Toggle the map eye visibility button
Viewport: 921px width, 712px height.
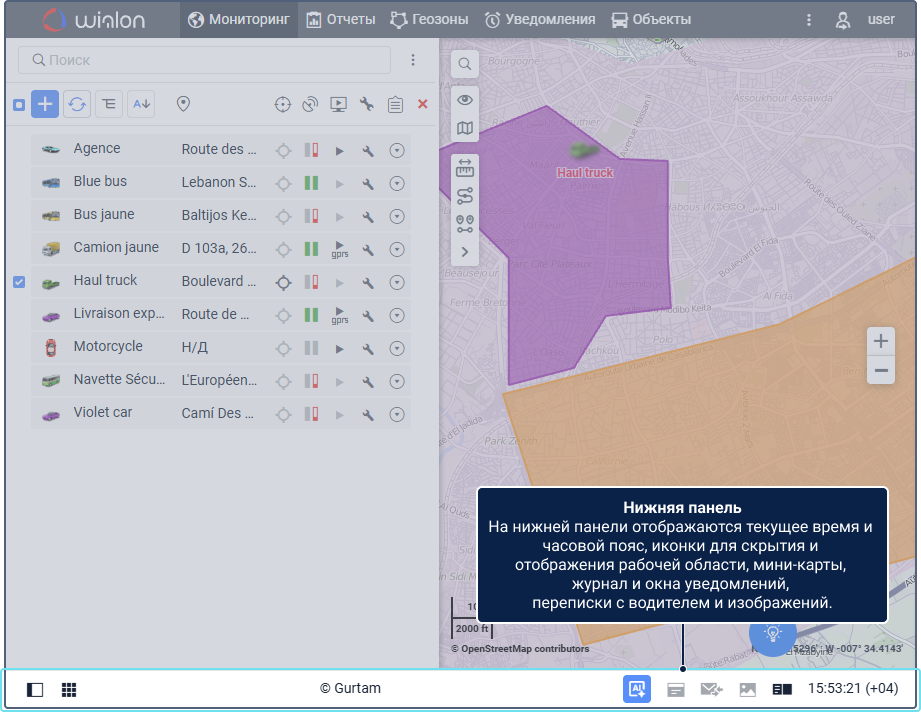click(465, 100)
